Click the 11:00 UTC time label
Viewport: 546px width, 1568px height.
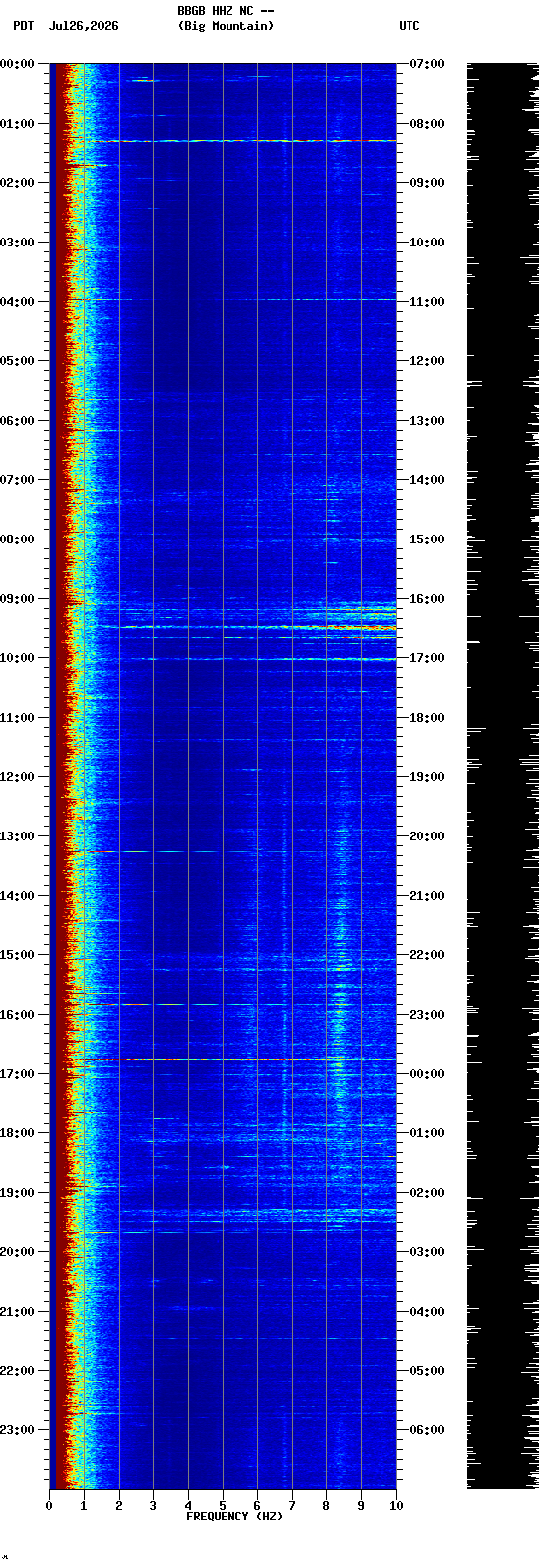[426, 302]
